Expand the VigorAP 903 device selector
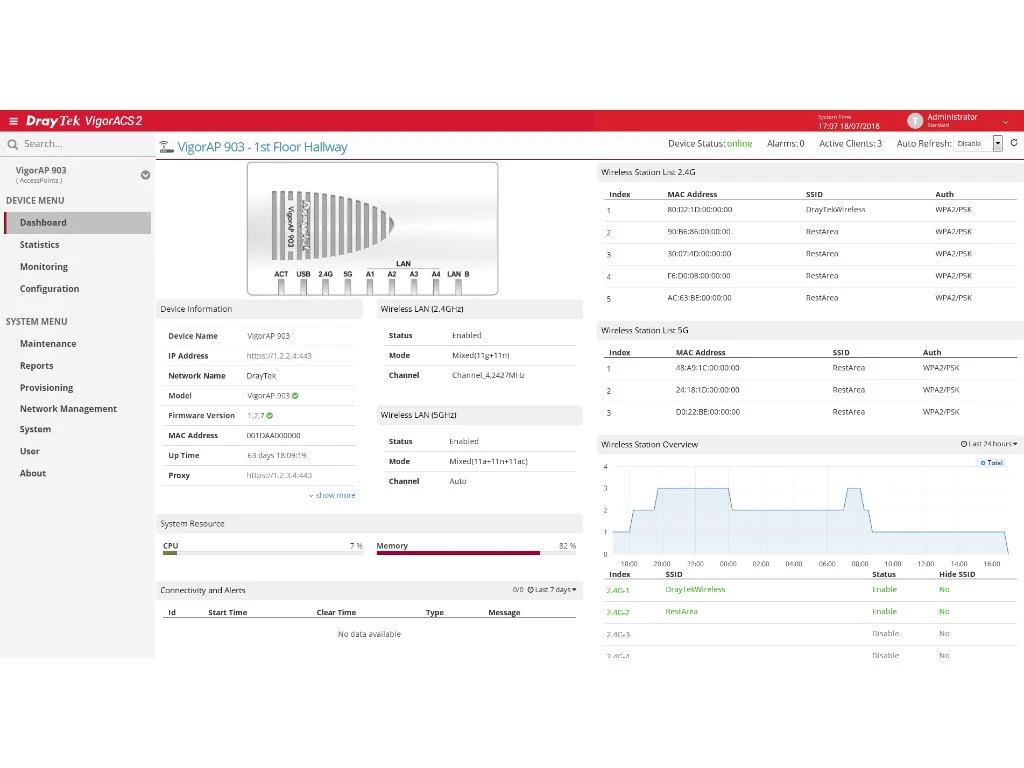 tap(145, 175)
